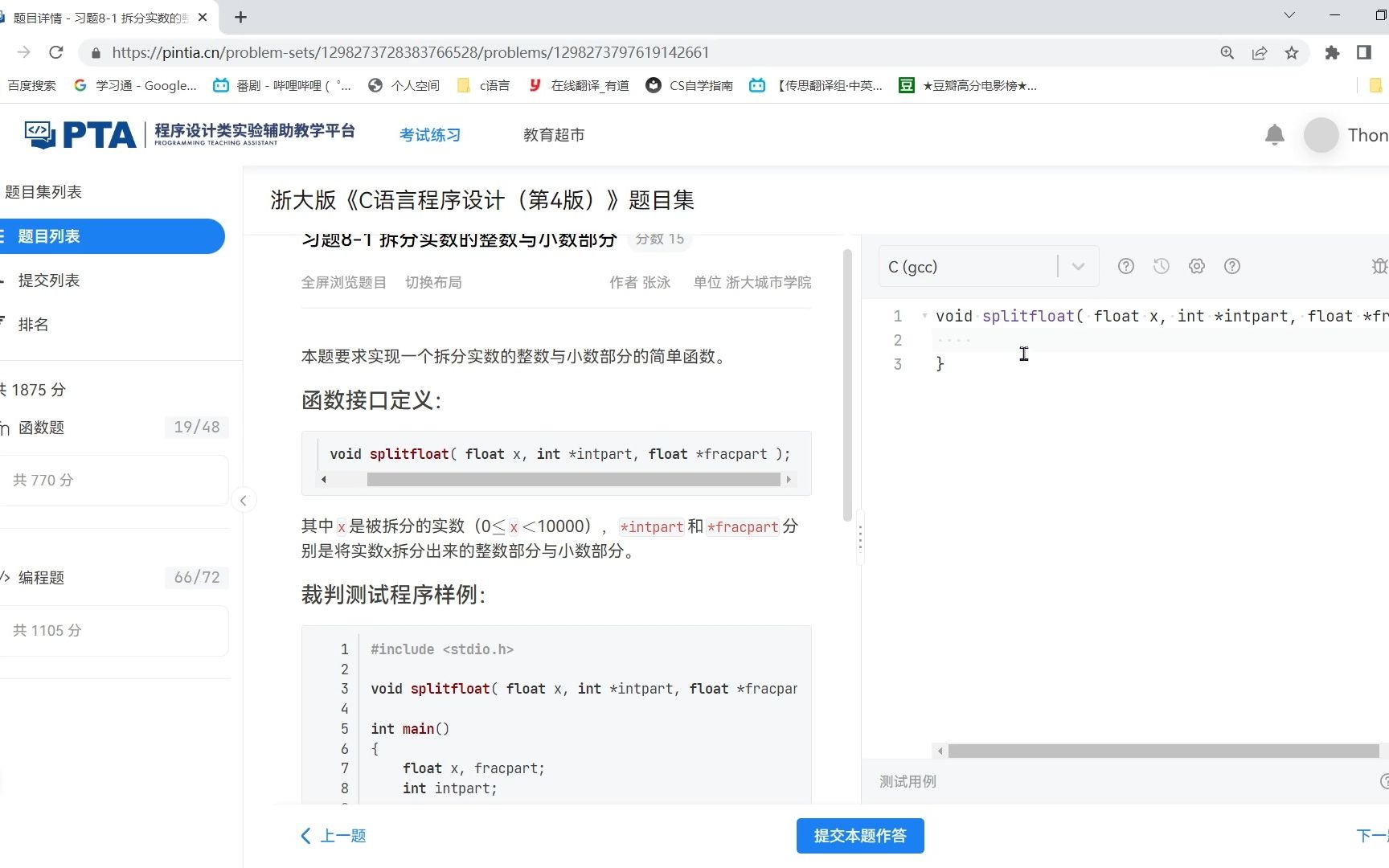Collapse code fold arrow on line 1
Viewport: 1389px width, 868px height.
(924, 316)
